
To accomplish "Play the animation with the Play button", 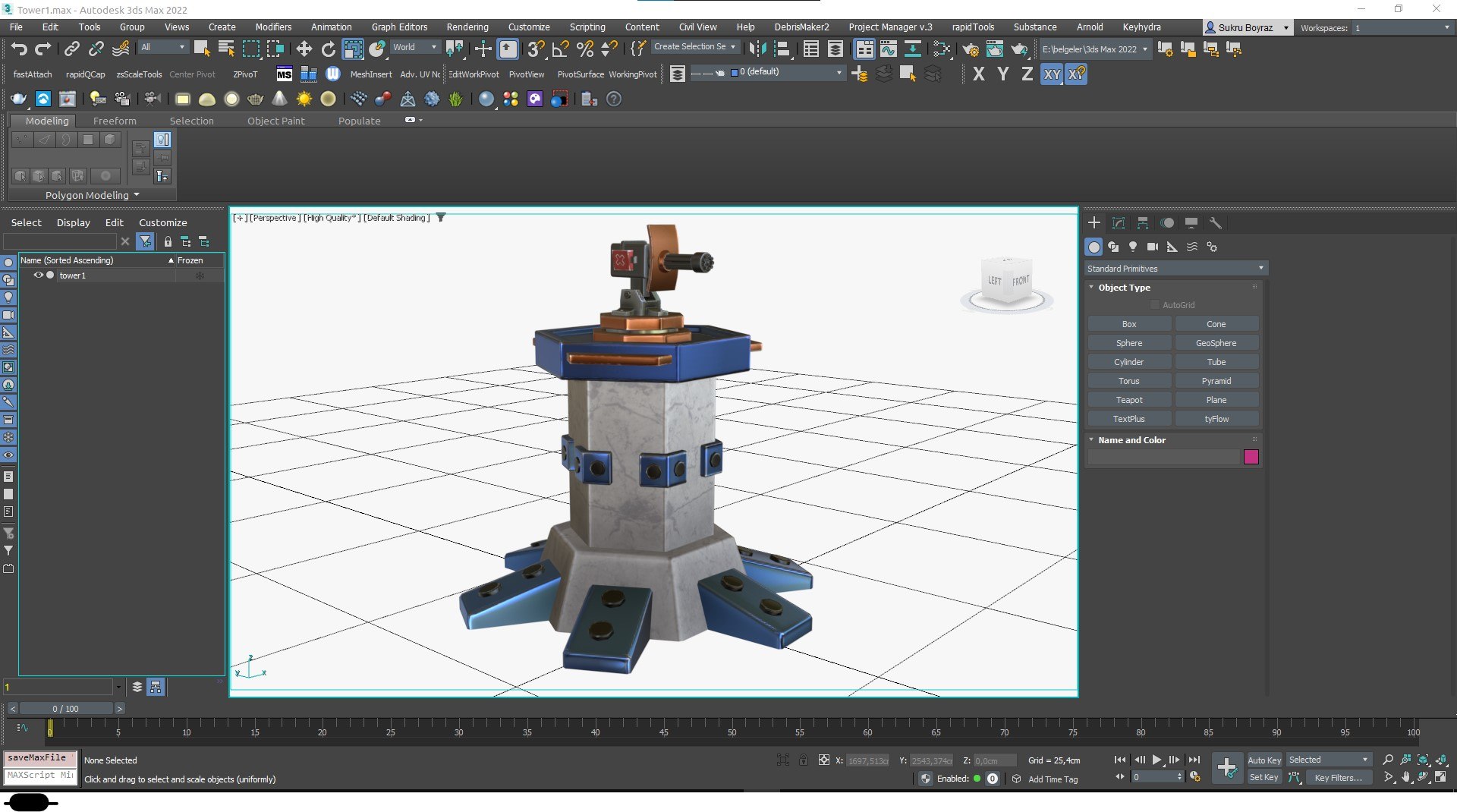I will coord(1156,760).
